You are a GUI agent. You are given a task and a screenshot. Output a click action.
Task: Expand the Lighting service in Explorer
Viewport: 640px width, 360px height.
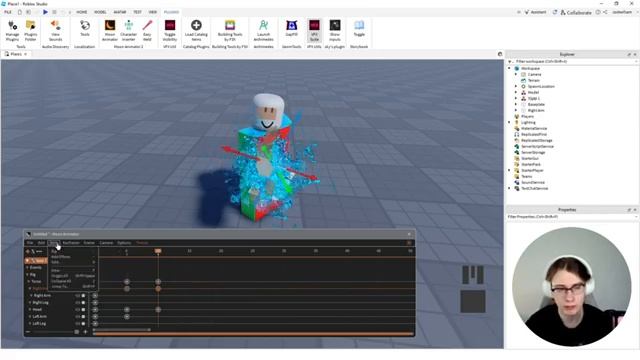pos(509,122)
